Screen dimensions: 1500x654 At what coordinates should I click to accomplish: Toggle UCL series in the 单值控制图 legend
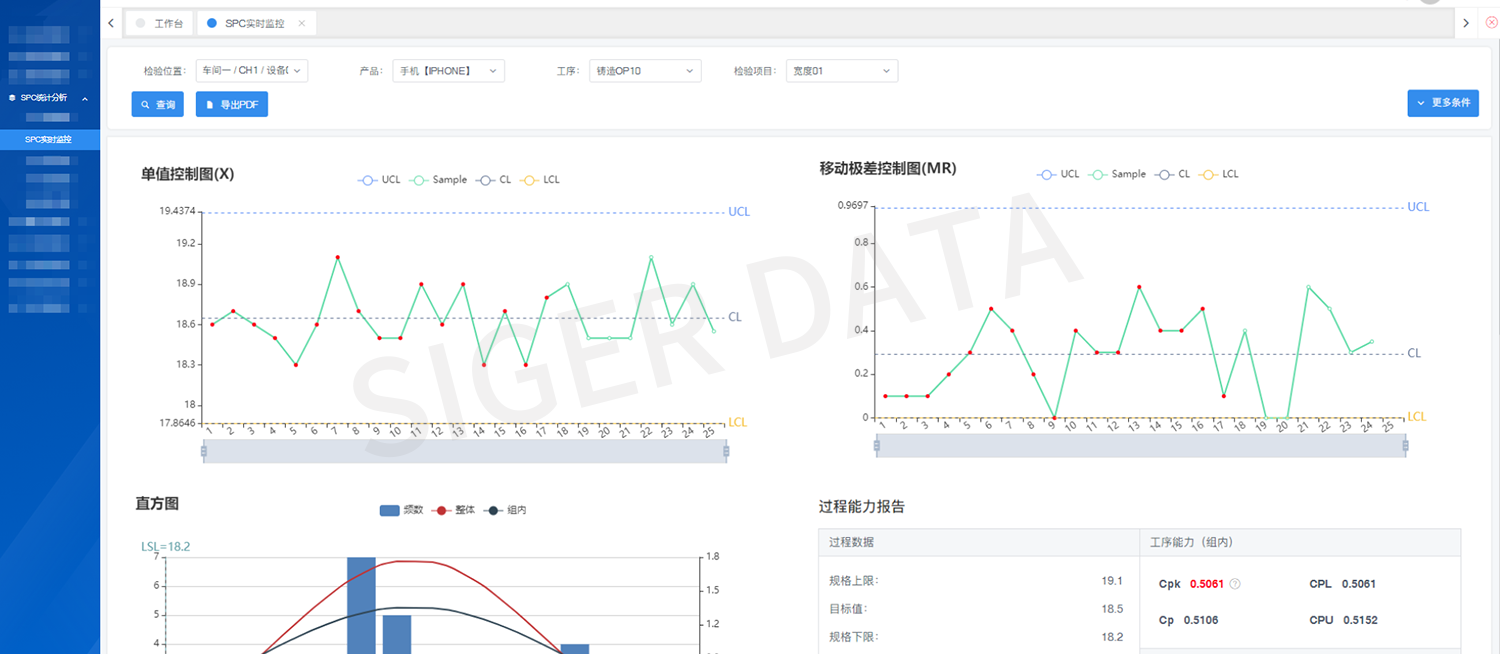coord(379,180)
